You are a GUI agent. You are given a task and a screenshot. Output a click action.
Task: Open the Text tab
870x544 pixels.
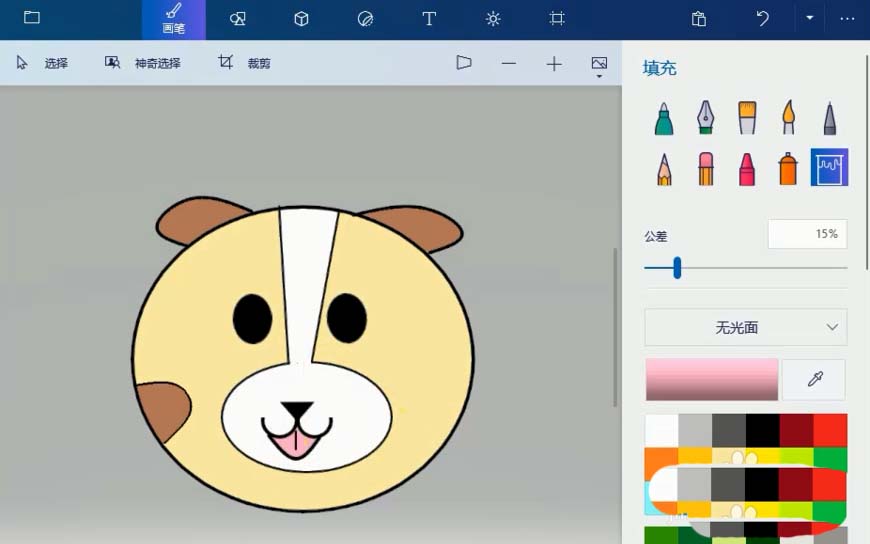429,19
